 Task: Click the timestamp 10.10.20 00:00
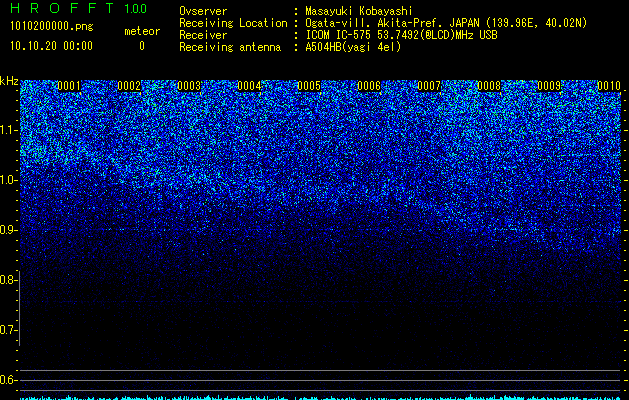click(52, 46)
